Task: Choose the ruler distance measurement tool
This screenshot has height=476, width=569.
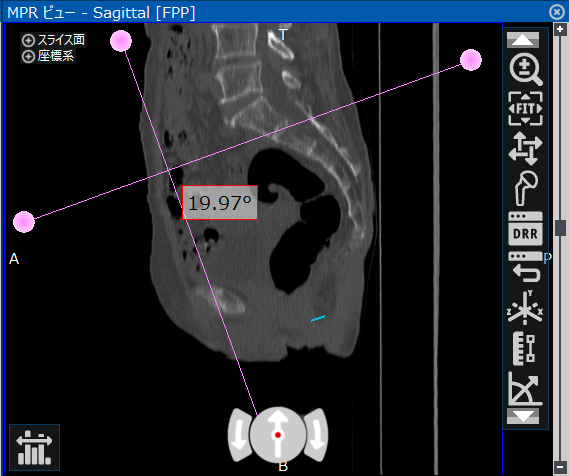Action: coord(524,348)
